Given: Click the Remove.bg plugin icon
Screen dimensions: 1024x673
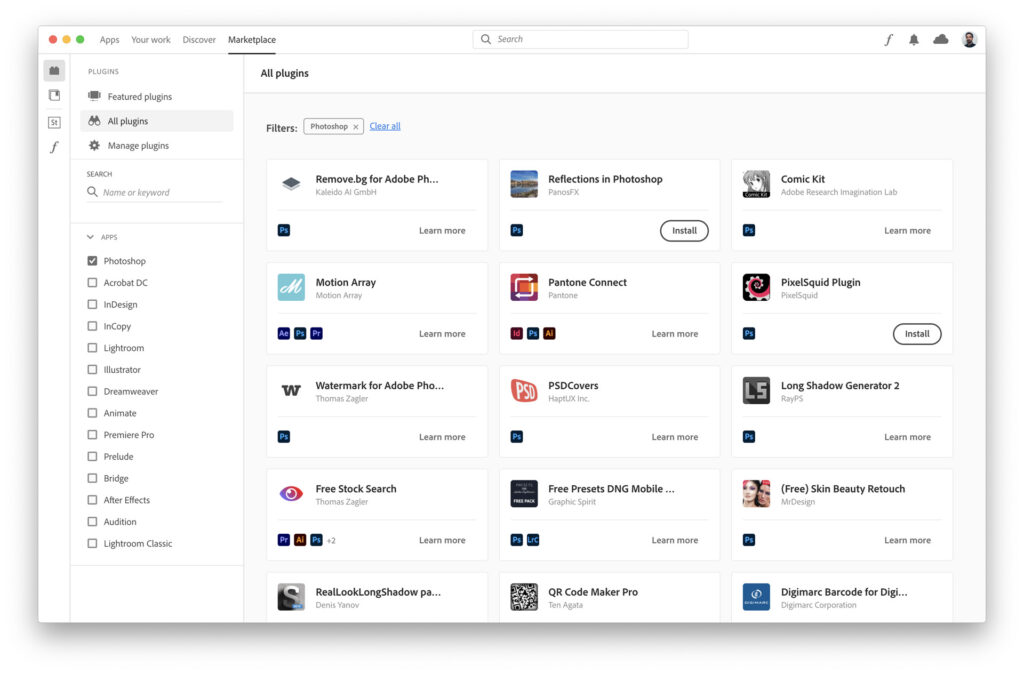Looking at the screenshot, I should click(x=291, y=184).
